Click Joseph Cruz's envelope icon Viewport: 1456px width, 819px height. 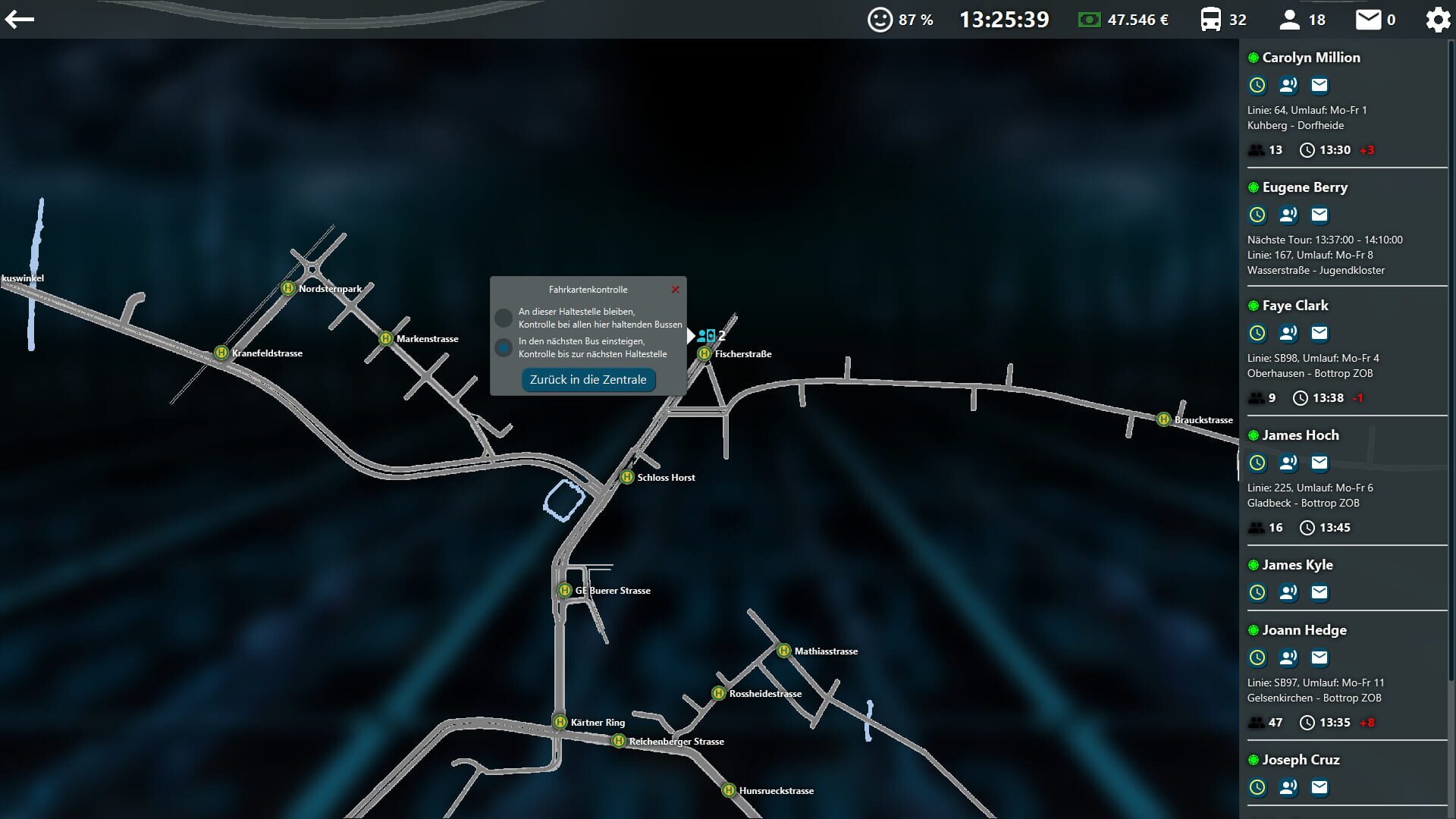tap(1319, 788)
